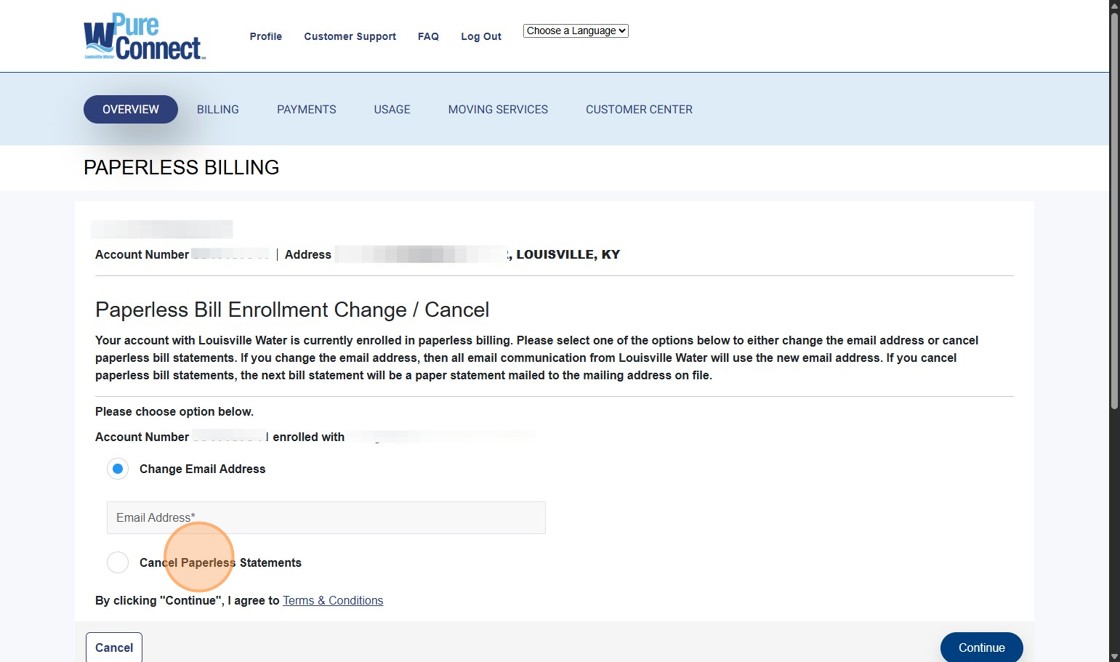Image resolution: width=1120 pixels, height=662 pixels.
Task: Go to Customer Support
Action: pyautogui.click(x=350, y=37)
